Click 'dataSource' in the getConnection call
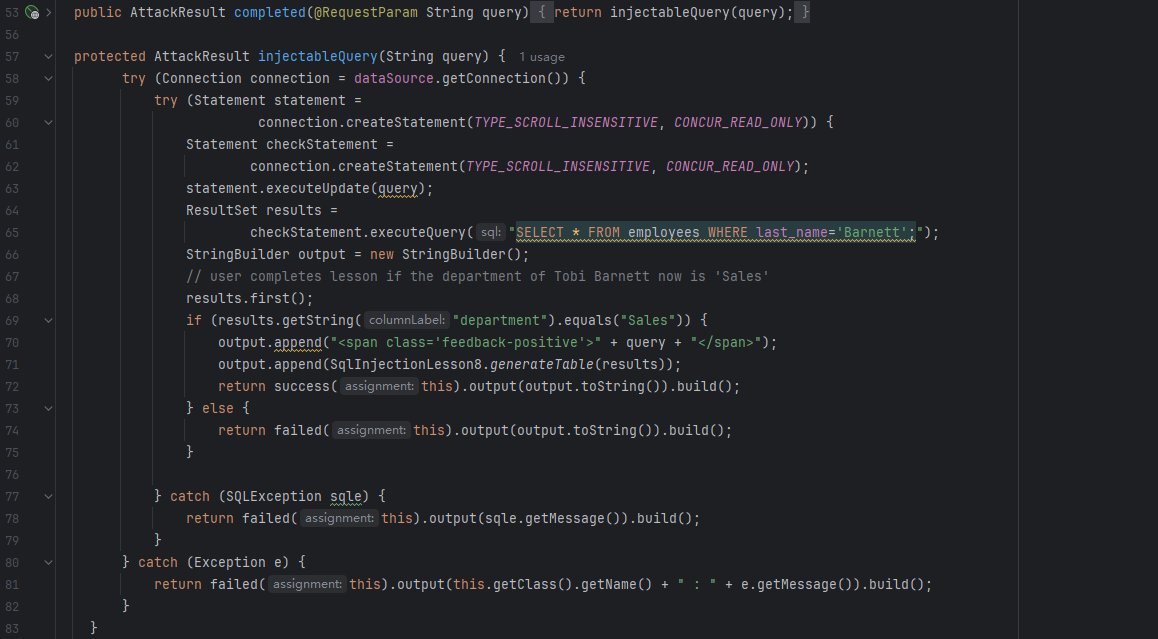This screenshot has width=1158, height=639. click(394, 78)
